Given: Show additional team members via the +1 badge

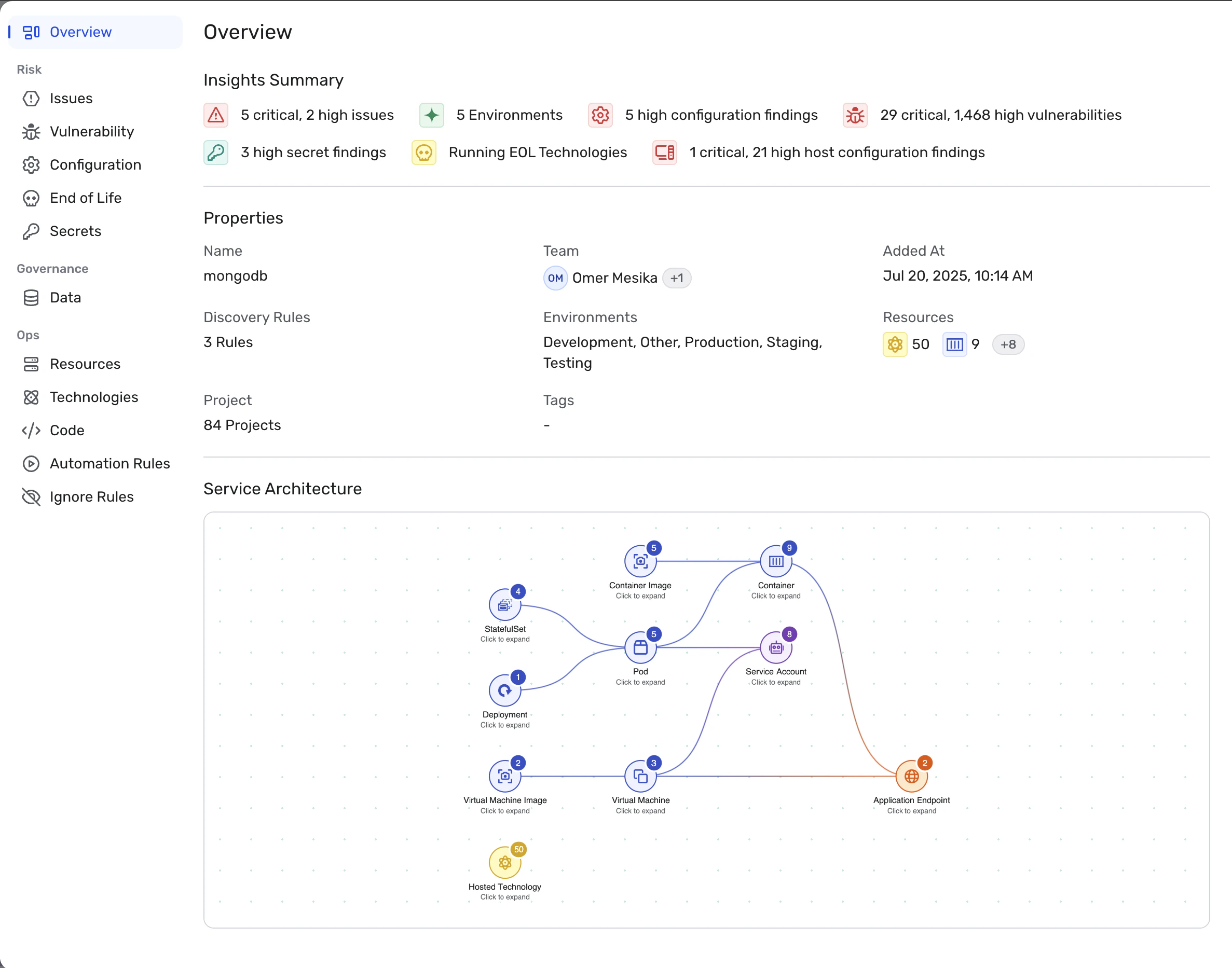Looking at the screenshot, I should [x=676, y=278].
